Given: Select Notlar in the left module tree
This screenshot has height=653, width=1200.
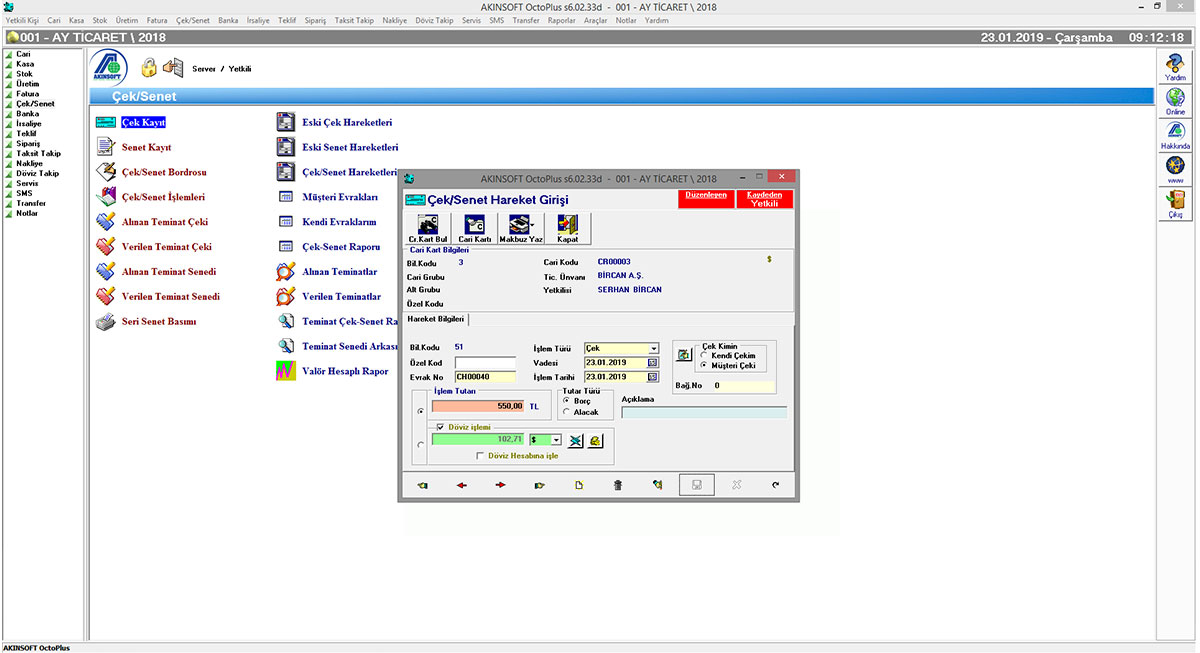Looking at the screenshot, I should (28, 213).
